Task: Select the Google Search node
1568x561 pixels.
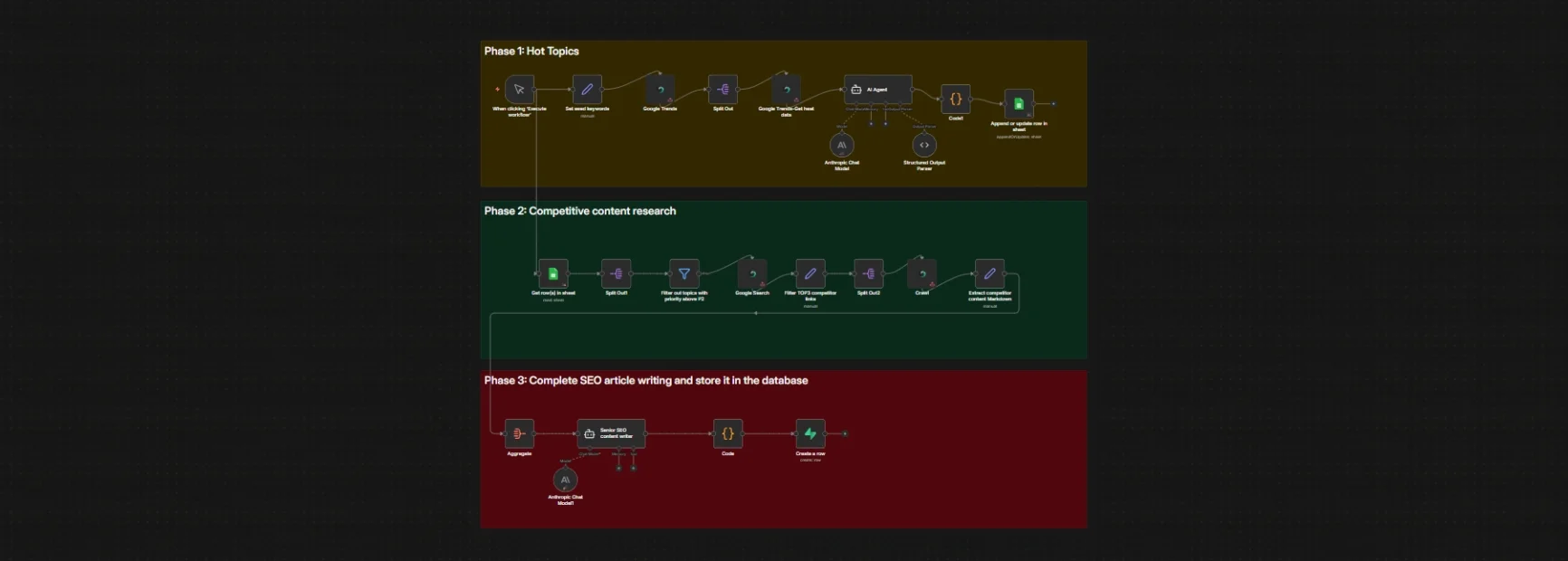Action: tap(751, 273)
